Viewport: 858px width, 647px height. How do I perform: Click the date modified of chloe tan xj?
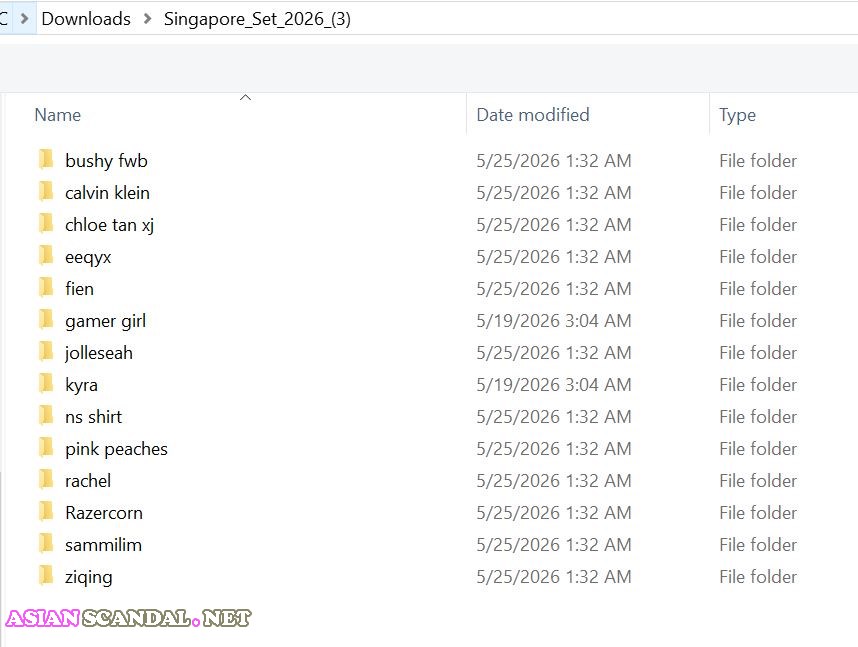click(x=554, y=224)
